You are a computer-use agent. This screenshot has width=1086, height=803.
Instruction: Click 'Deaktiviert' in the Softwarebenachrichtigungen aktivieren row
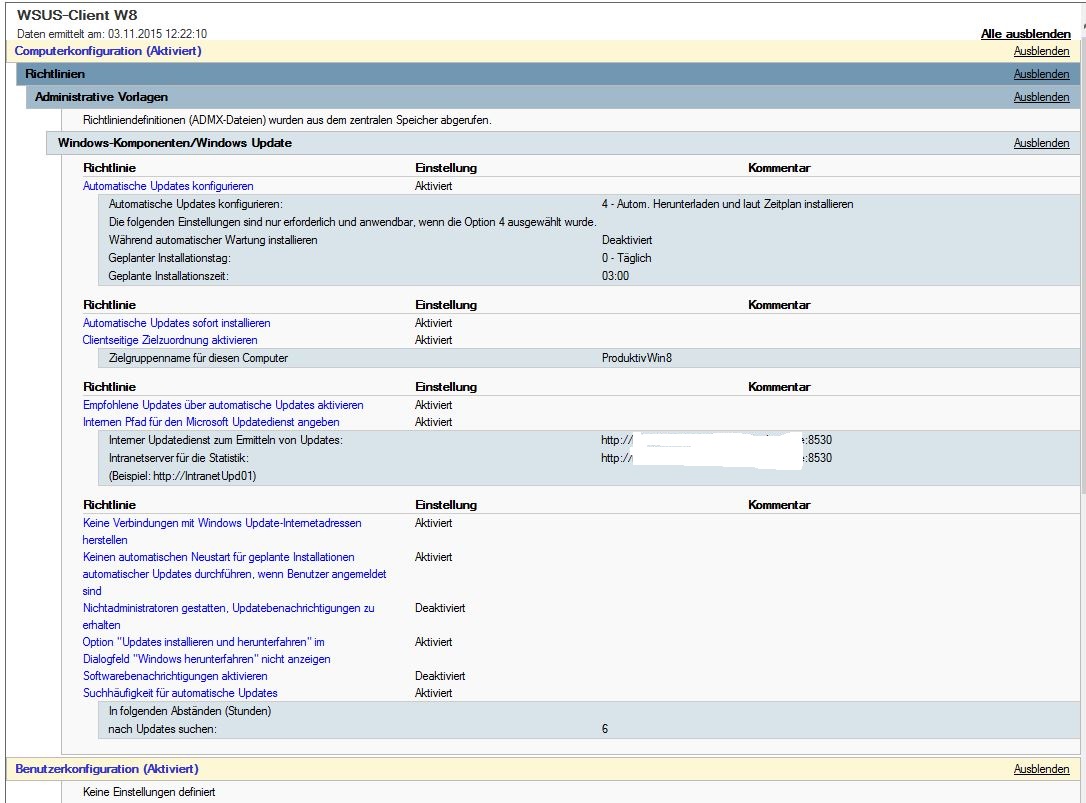[440, 676]
